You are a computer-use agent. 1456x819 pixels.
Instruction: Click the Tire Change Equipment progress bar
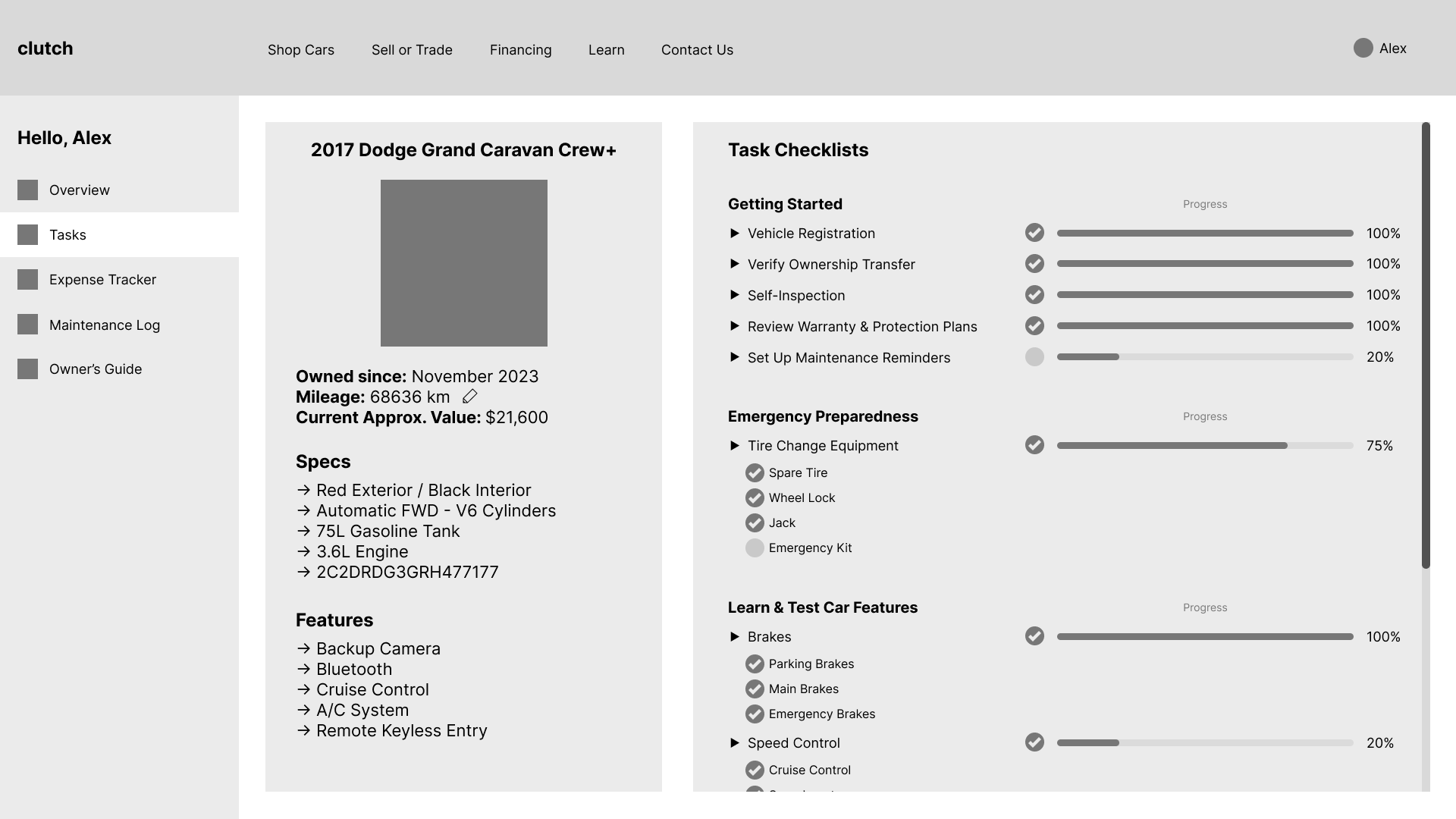[x=1204, y=446]
